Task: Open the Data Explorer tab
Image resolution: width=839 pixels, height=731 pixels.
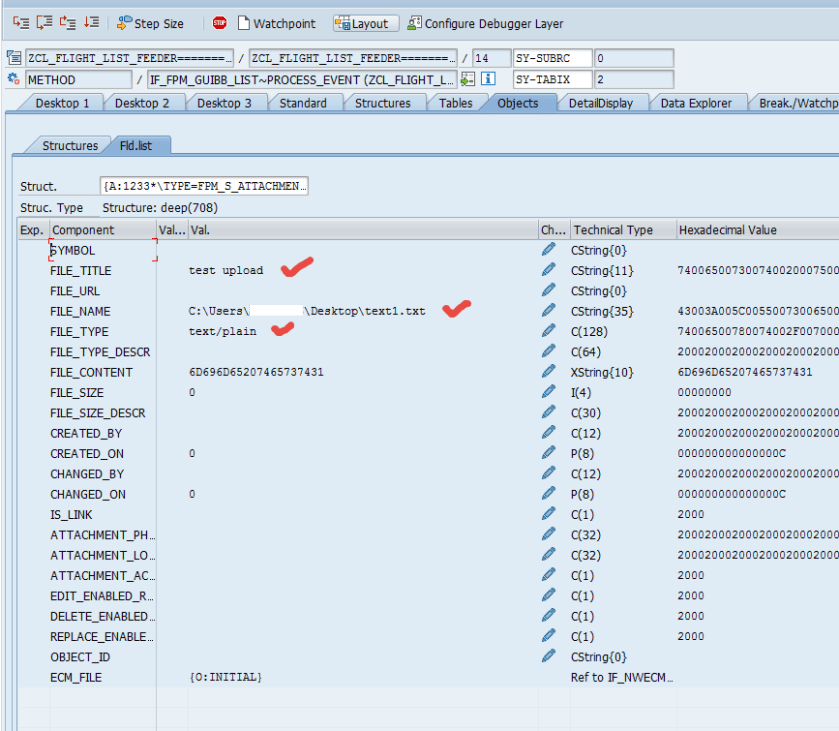Action: click(x=695, y=103)
